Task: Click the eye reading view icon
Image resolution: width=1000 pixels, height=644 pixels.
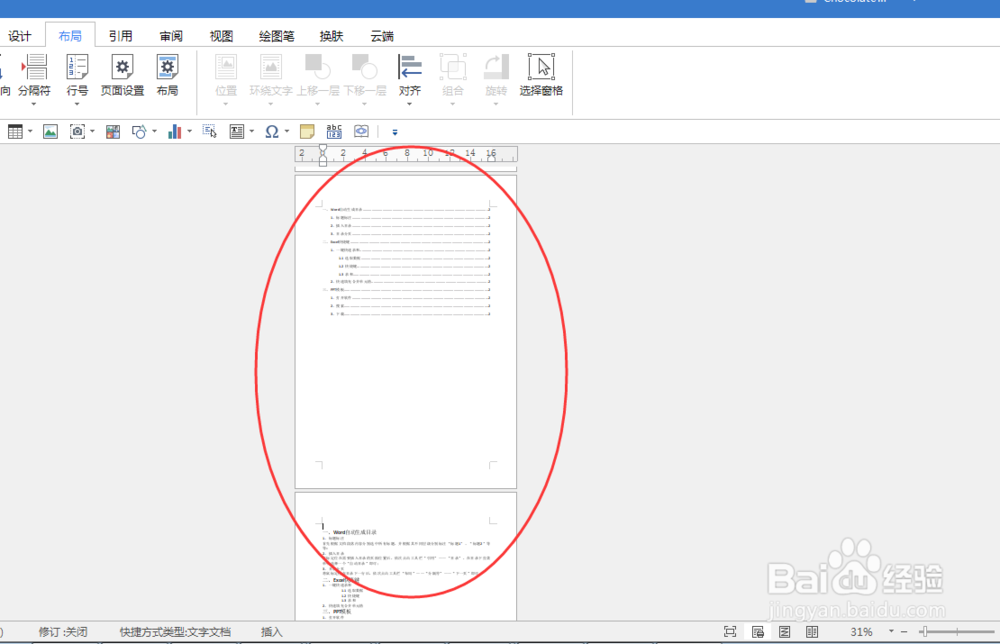Action: 361,132
